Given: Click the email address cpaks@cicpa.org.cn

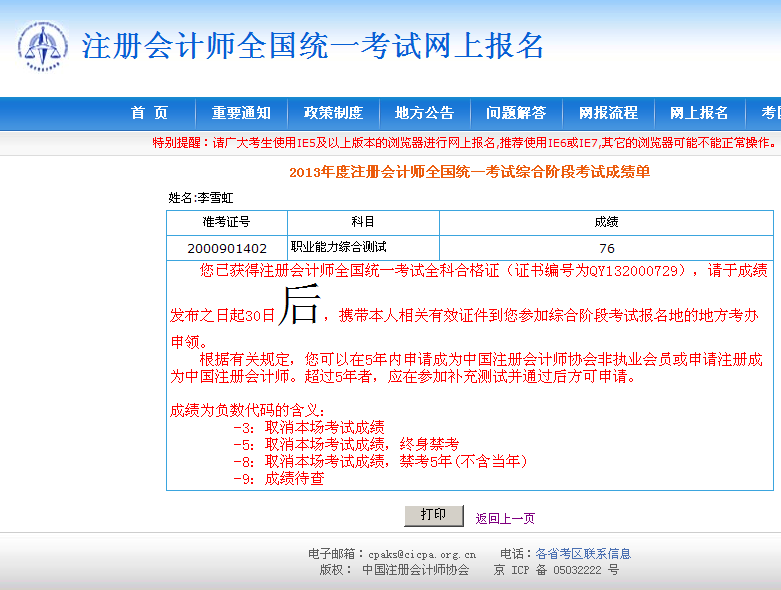Looking at the screenshot, I should 421,554.
